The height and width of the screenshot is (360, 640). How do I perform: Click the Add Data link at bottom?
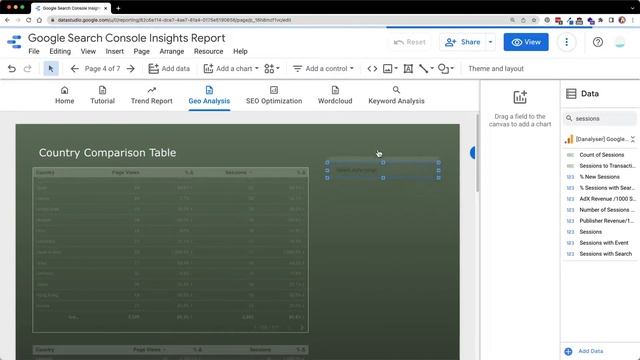click(x=591, y=351)
